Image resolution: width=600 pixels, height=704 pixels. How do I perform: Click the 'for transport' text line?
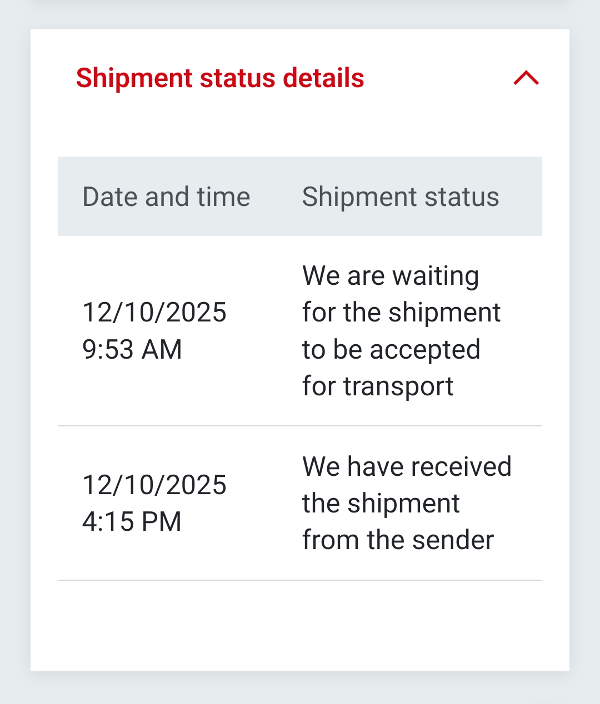coord(378,386)
